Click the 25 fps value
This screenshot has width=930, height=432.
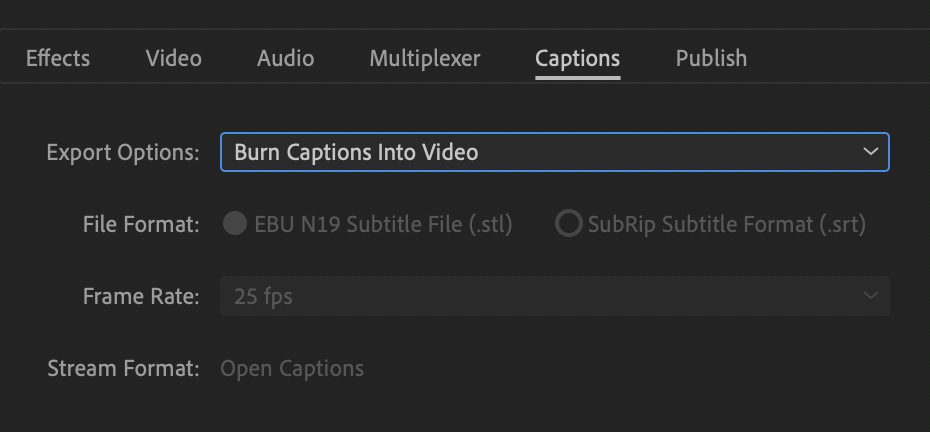tap(263, 296)
